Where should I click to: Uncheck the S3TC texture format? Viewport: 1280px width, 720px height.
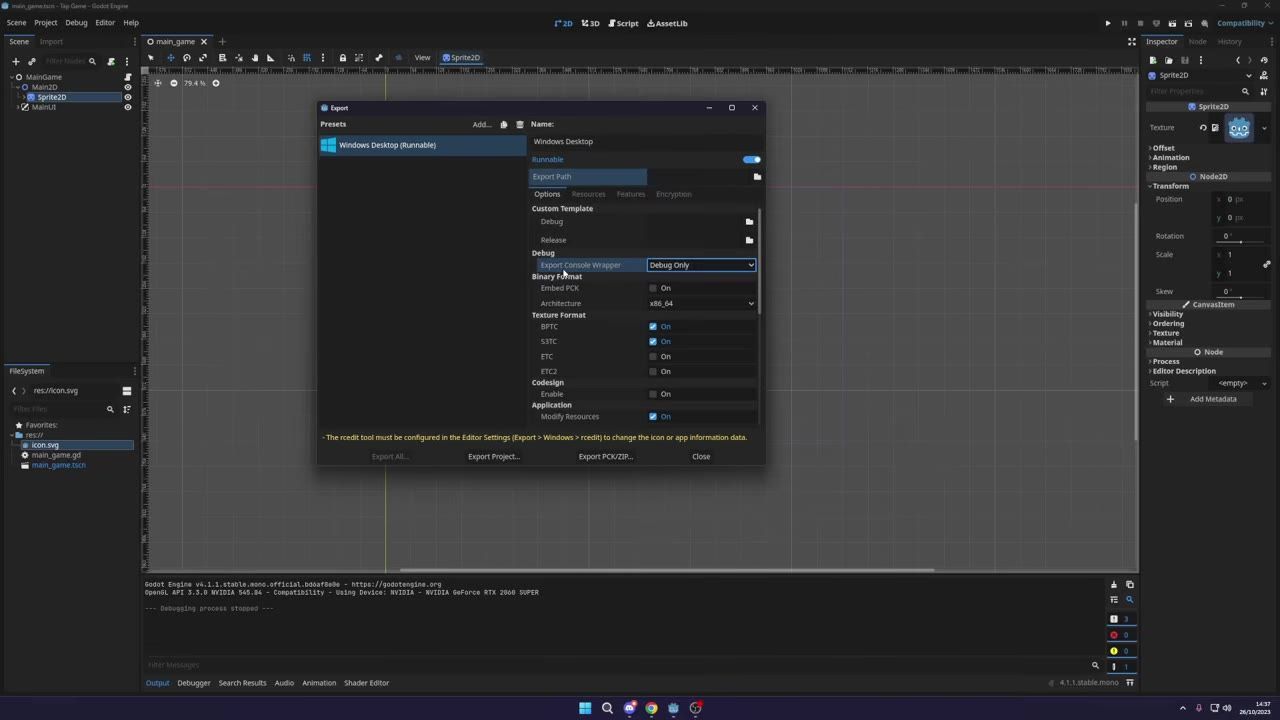click(x=653, y=341)
